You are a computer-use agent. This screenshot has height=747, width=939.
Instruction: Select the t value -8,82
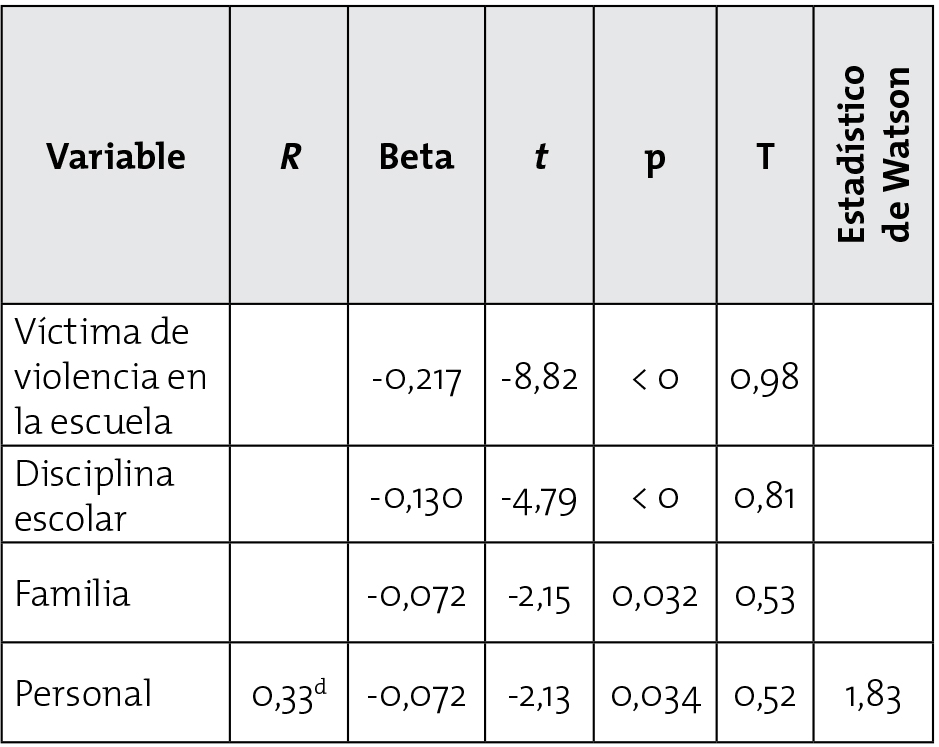540,379
